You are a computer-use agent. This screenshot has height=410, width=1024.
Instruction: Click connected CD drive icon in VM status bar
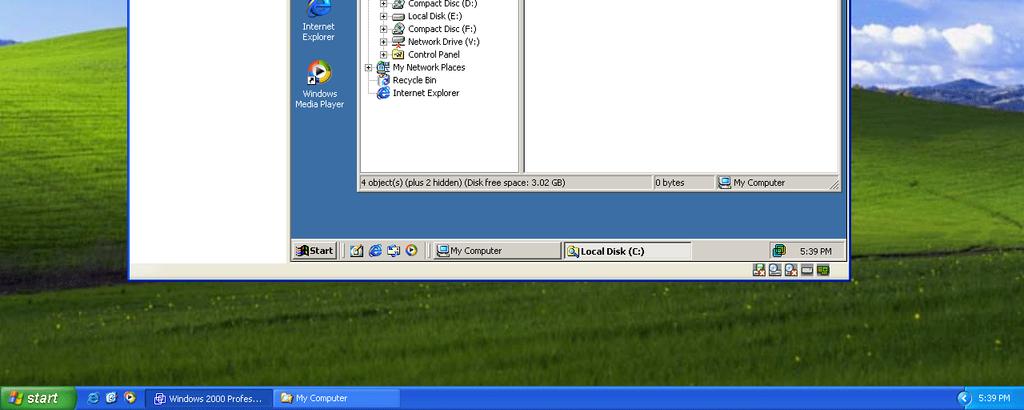[x=775, y=270]
